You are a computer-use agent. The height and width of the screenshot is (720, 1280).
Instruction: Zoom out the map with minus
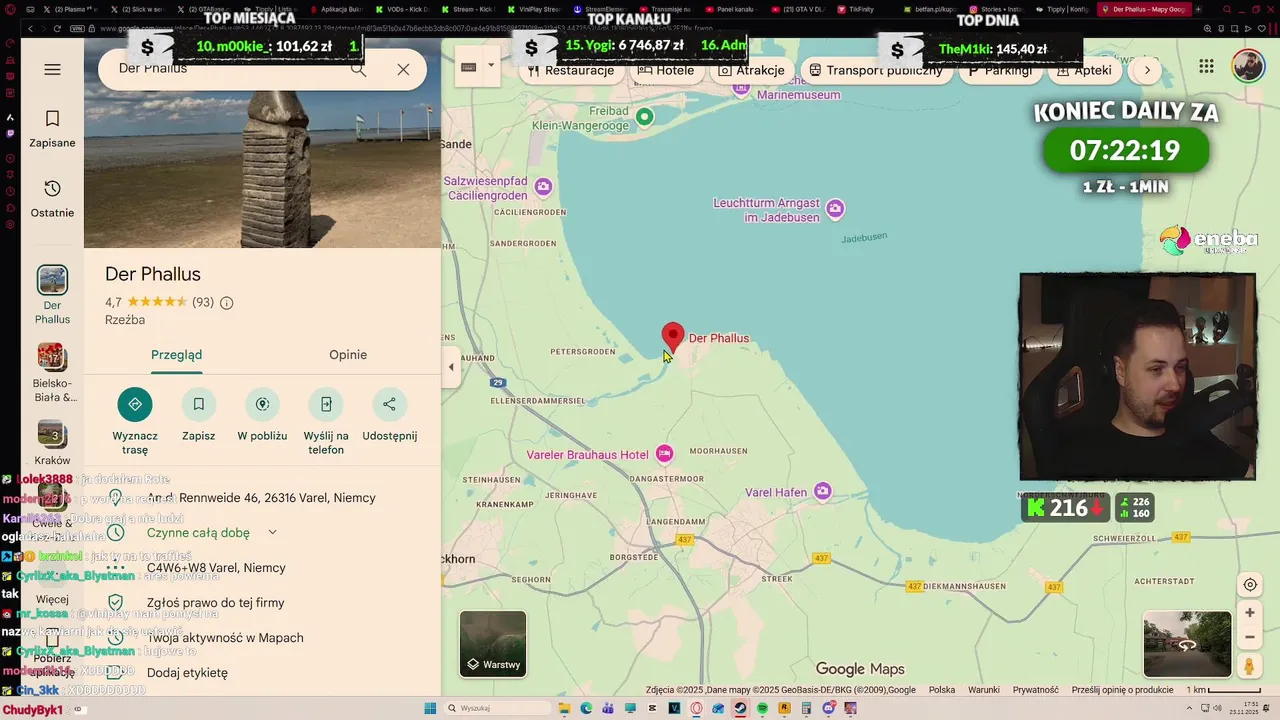pos(1250,637)
